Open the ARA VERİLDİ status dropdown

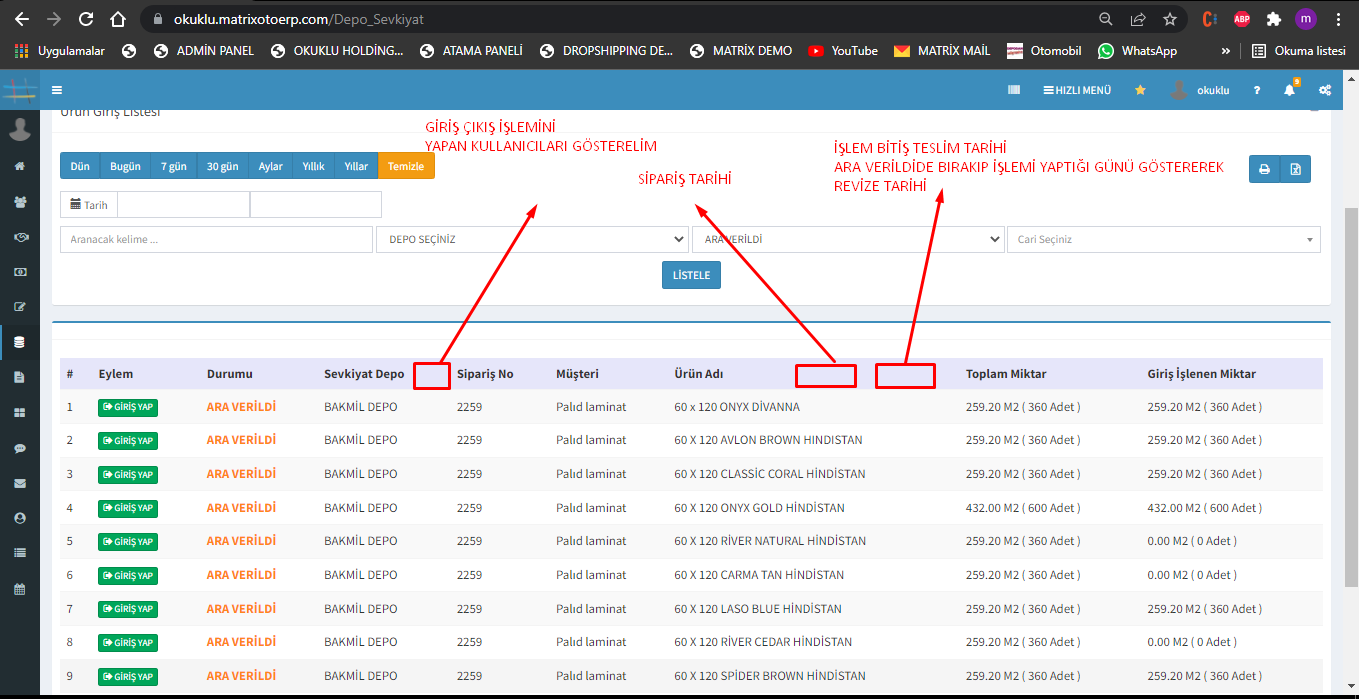tap(848, 240)
